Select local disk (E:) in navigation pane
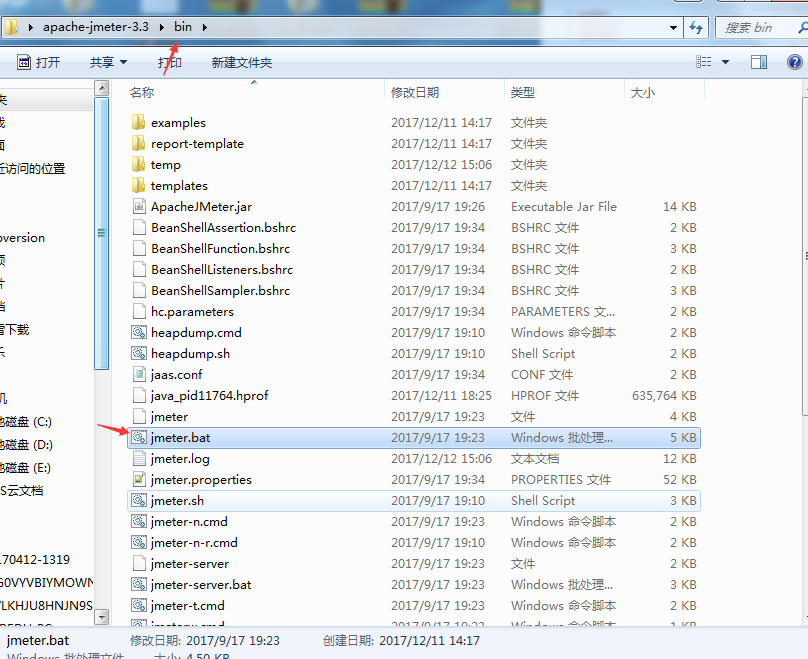The width and height of the screenshot is (808, 659). 26,468
